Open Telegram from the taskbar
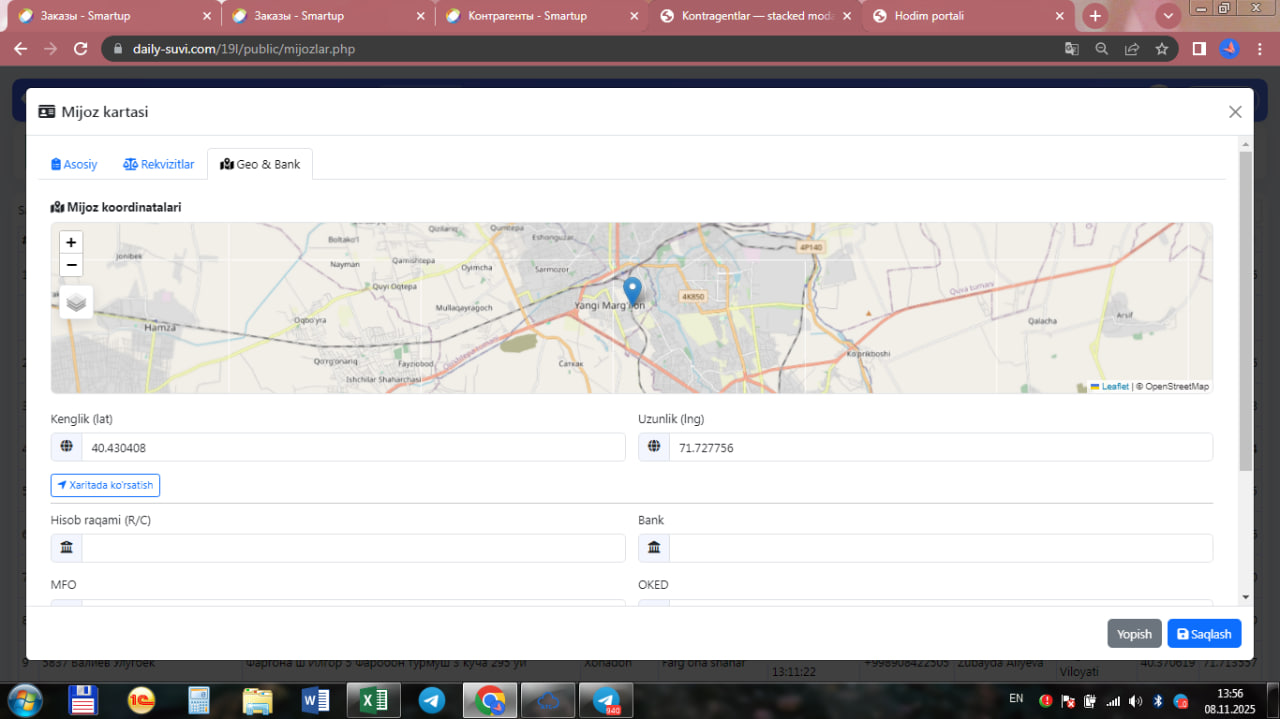Viewport: 1280px width, 719px height. coord(432,700)
